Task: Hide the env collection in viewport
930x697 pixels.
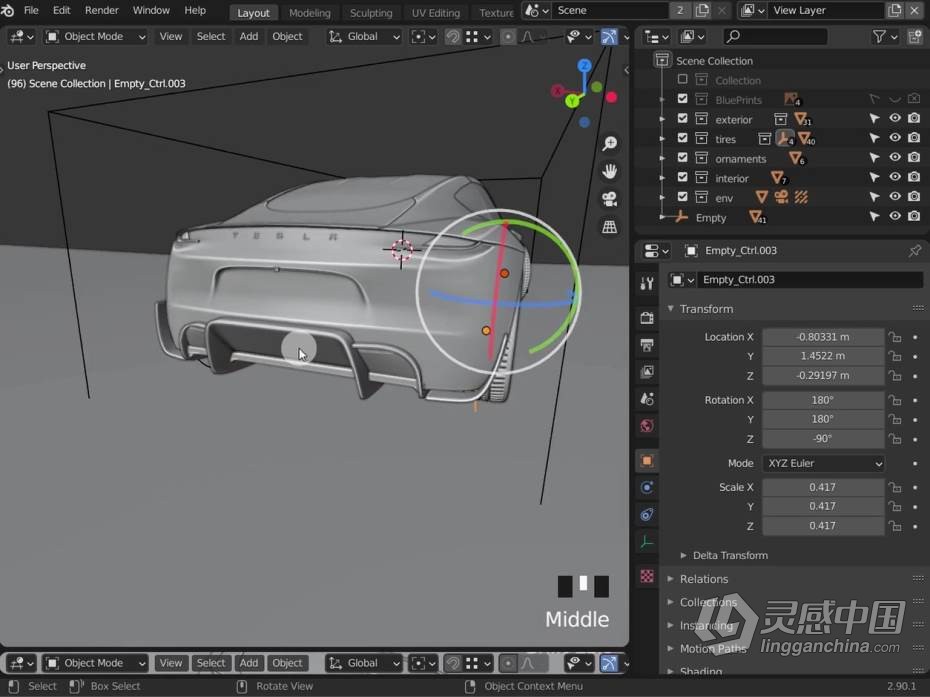Action: (x=894, y=197)
